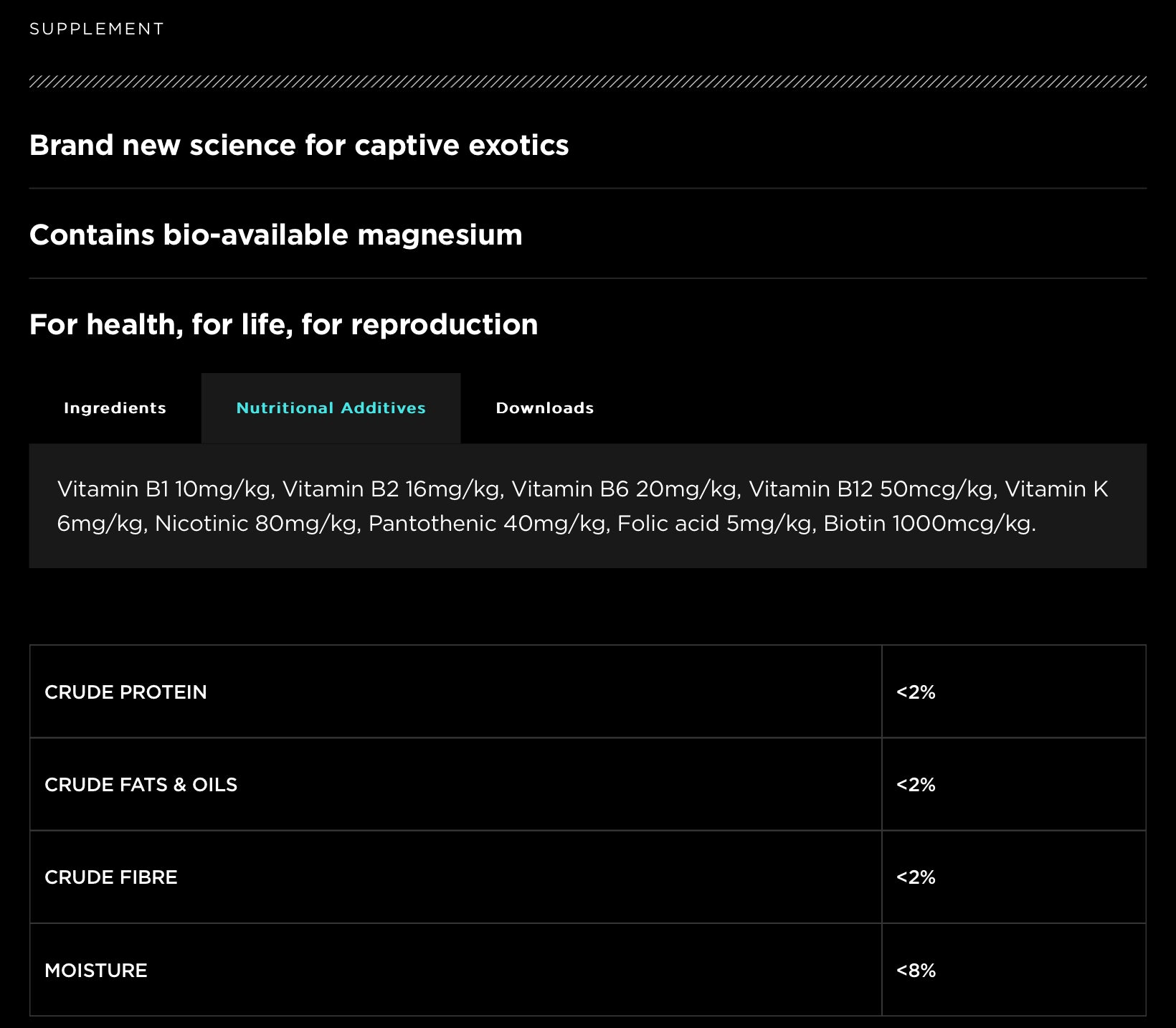Click the MOISTURE row label
The image size is (1176, 1028).
tap(96, 971)
